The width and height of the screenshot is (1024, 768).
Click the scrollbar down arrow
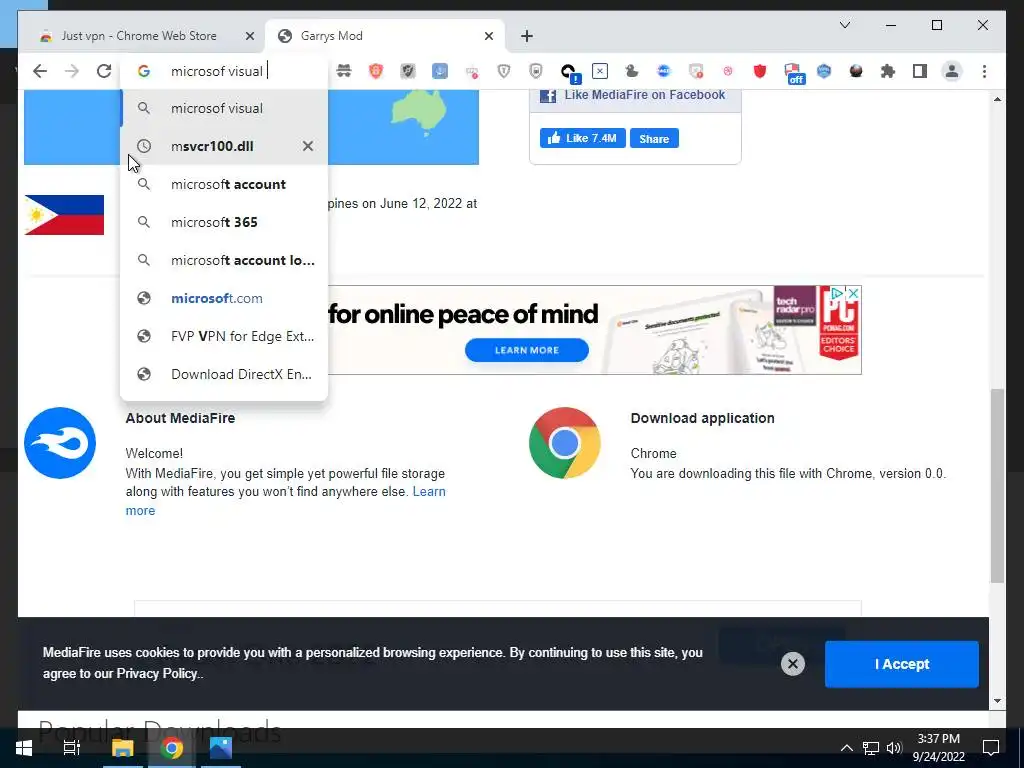997,701
